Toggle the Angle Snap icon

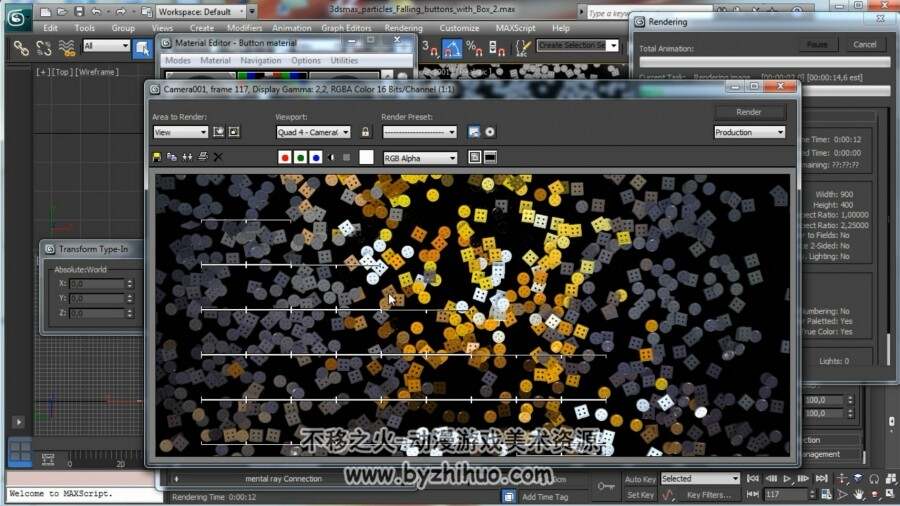coord(452,49)
